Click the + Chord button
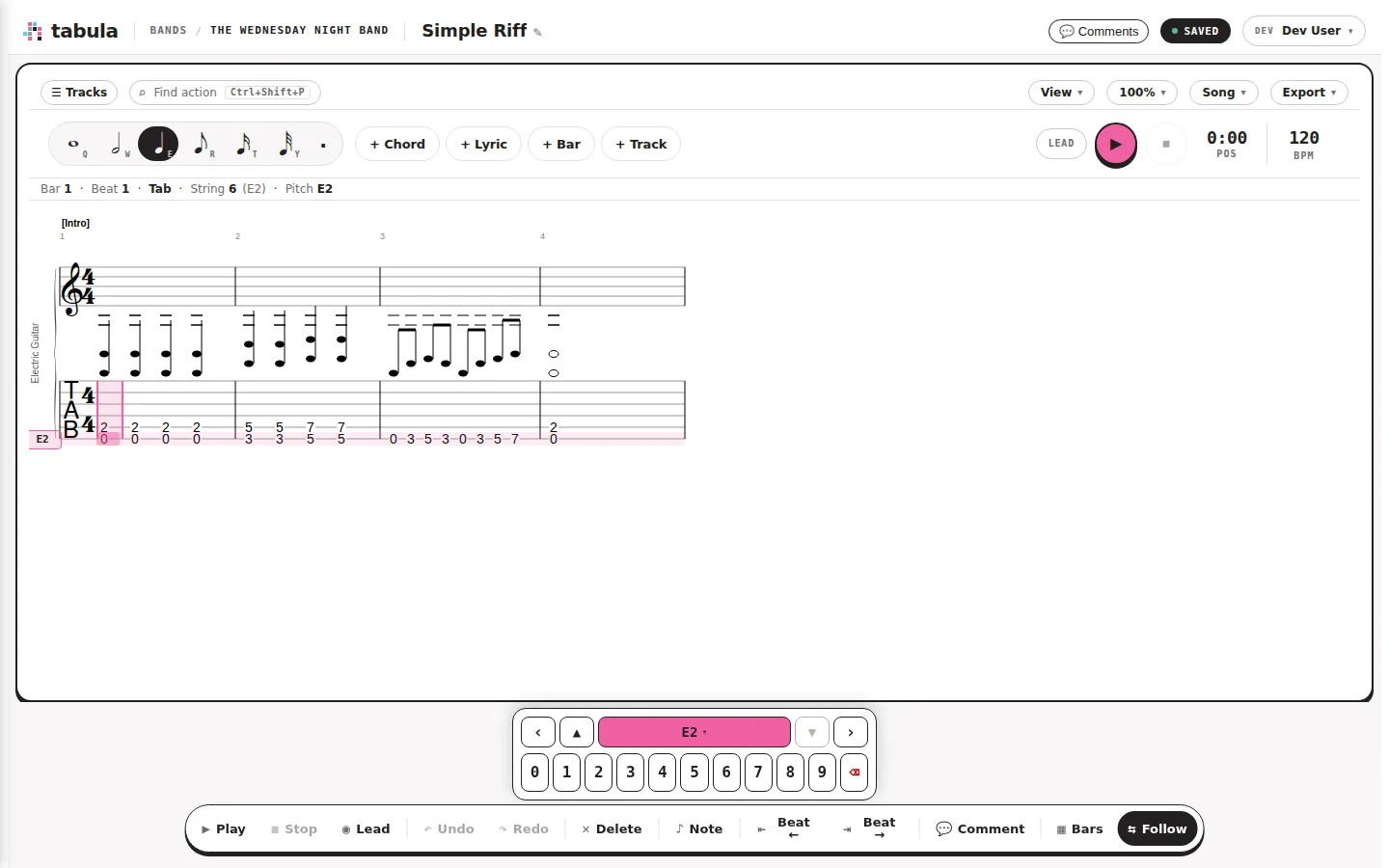The height and width of the screenshot is (868, 1389). [397, 145]
